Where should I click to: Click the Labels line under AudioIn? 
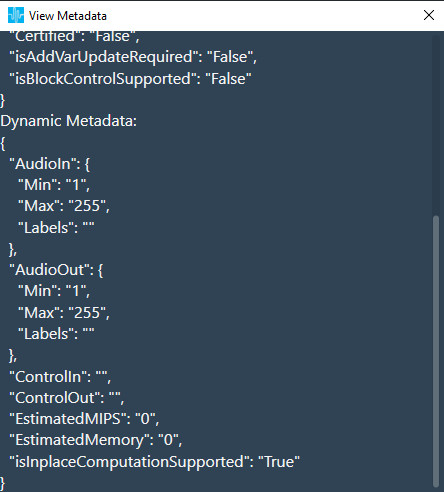(x=56, y=228)
